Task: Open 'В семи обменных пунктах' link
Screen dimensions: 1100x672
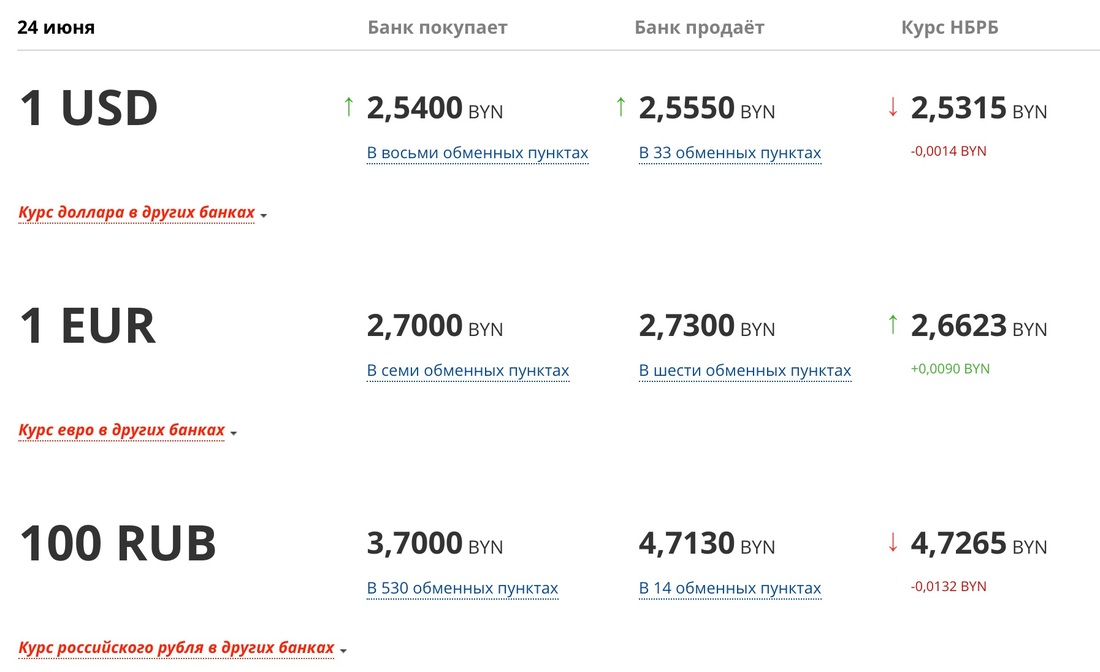Action: tap(468, 370)
